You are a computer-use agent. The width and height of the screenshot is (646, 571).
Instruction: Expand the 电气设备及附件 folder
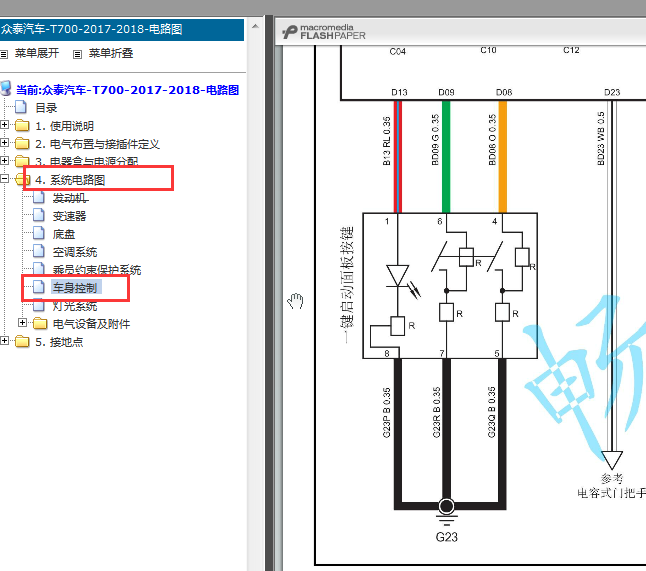click(23, 323)
